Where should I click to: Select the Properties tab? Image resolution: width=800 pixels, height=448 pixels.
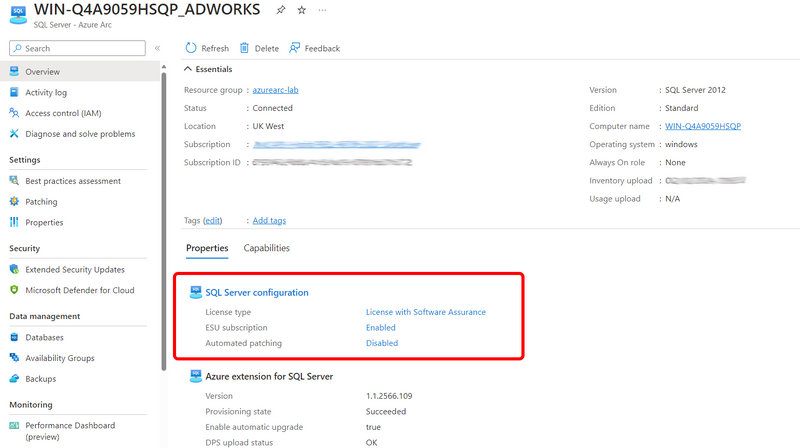click(207, 248)
